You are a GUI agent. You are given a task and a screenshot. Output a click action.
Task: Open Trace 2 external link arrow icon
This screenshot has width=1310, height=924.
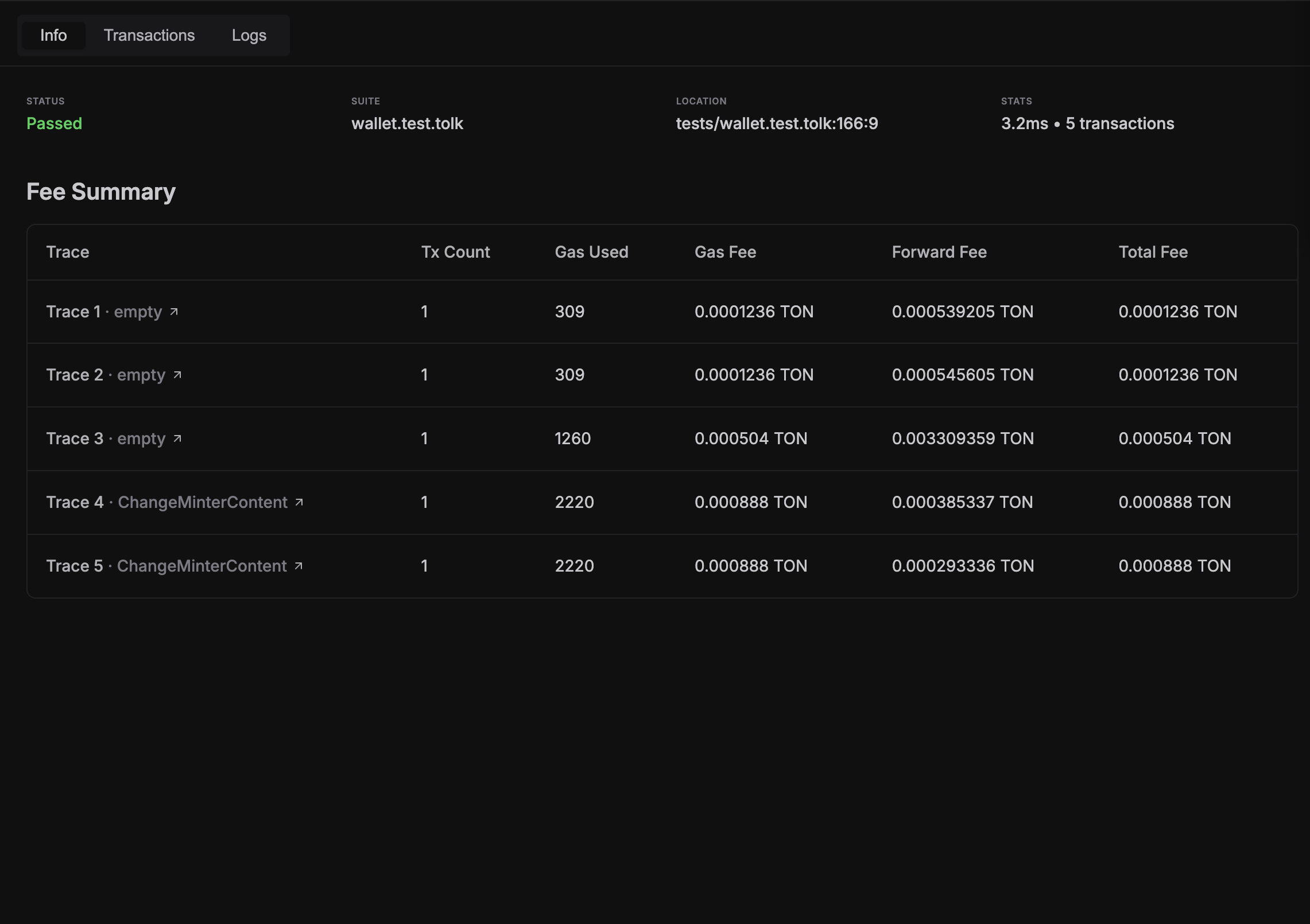point(177,375)
